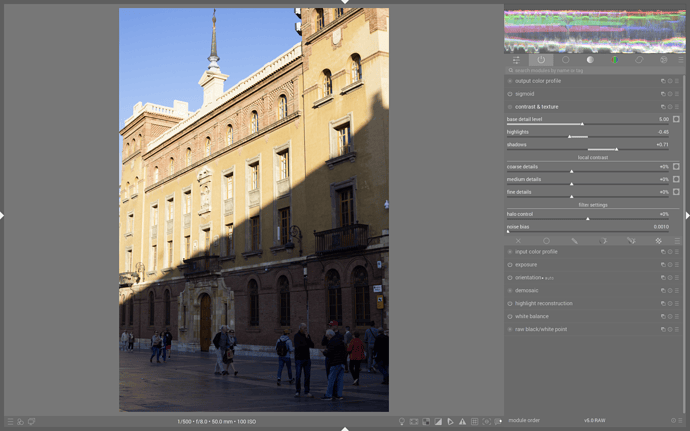This screenshot has height=431, width=690.
Task: Expand the orientation module
Action: pyautogui.click(x=528, y=278)
